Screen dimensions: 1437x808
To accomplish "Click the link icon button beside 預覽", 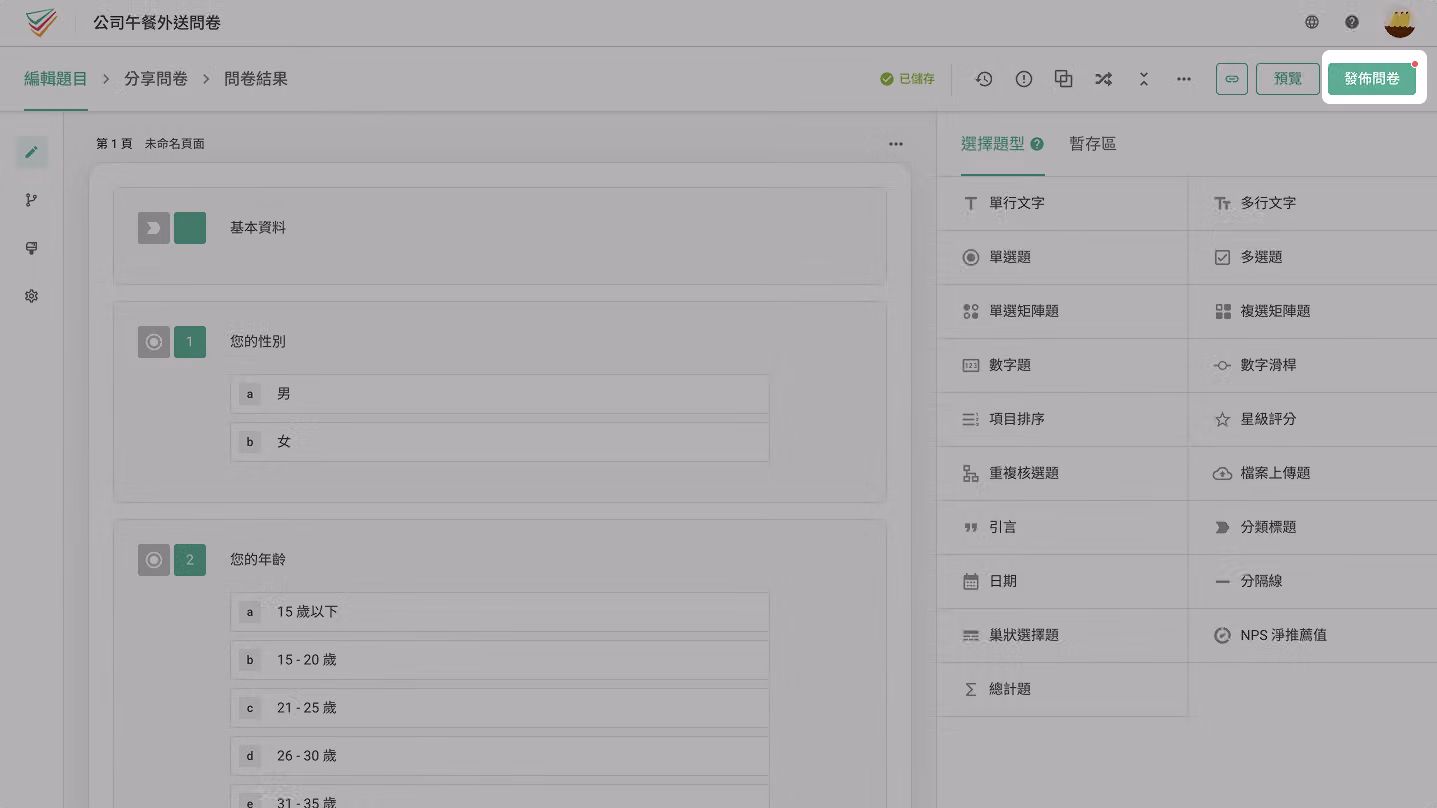I will pyautogui.click(x=1232, y=79).
